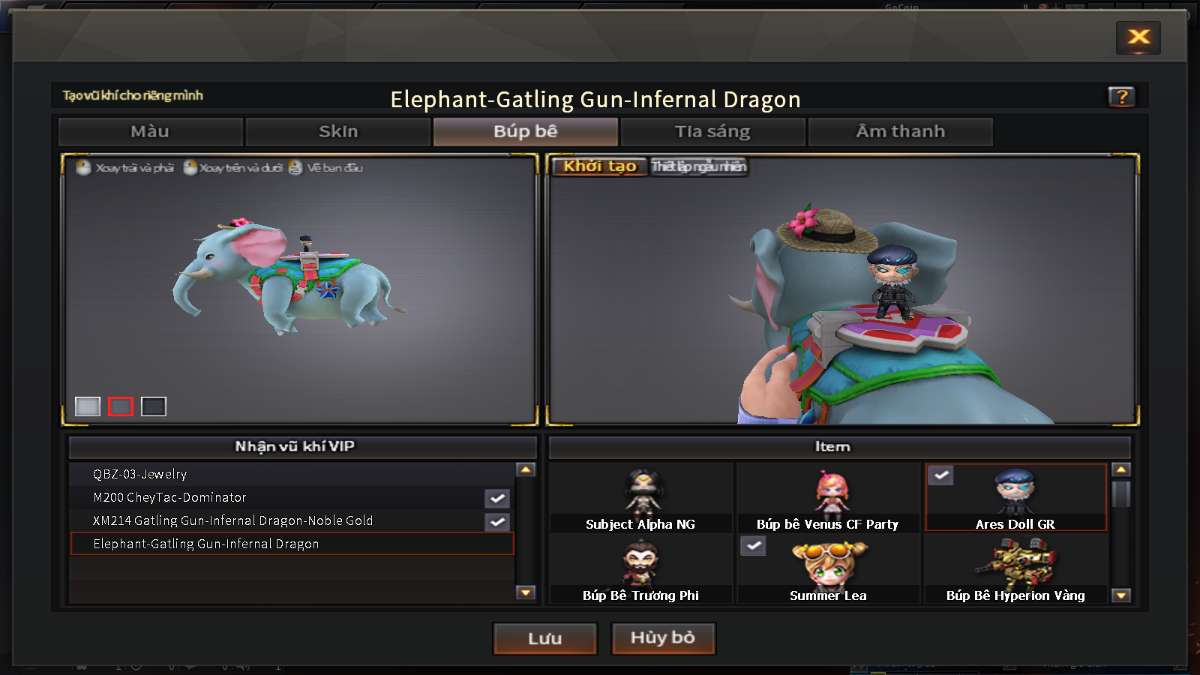Click the Lưu save button
The width and height of the screenshot is (1200, 675).
pyautogui.click(x=545, y=639)
